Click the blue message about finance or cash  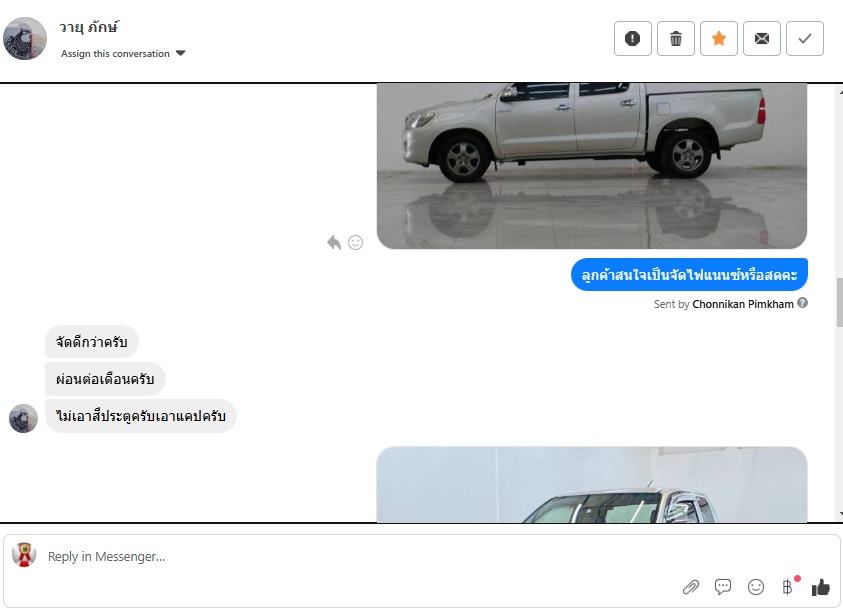pyautogui.click(x=689, y=275)
